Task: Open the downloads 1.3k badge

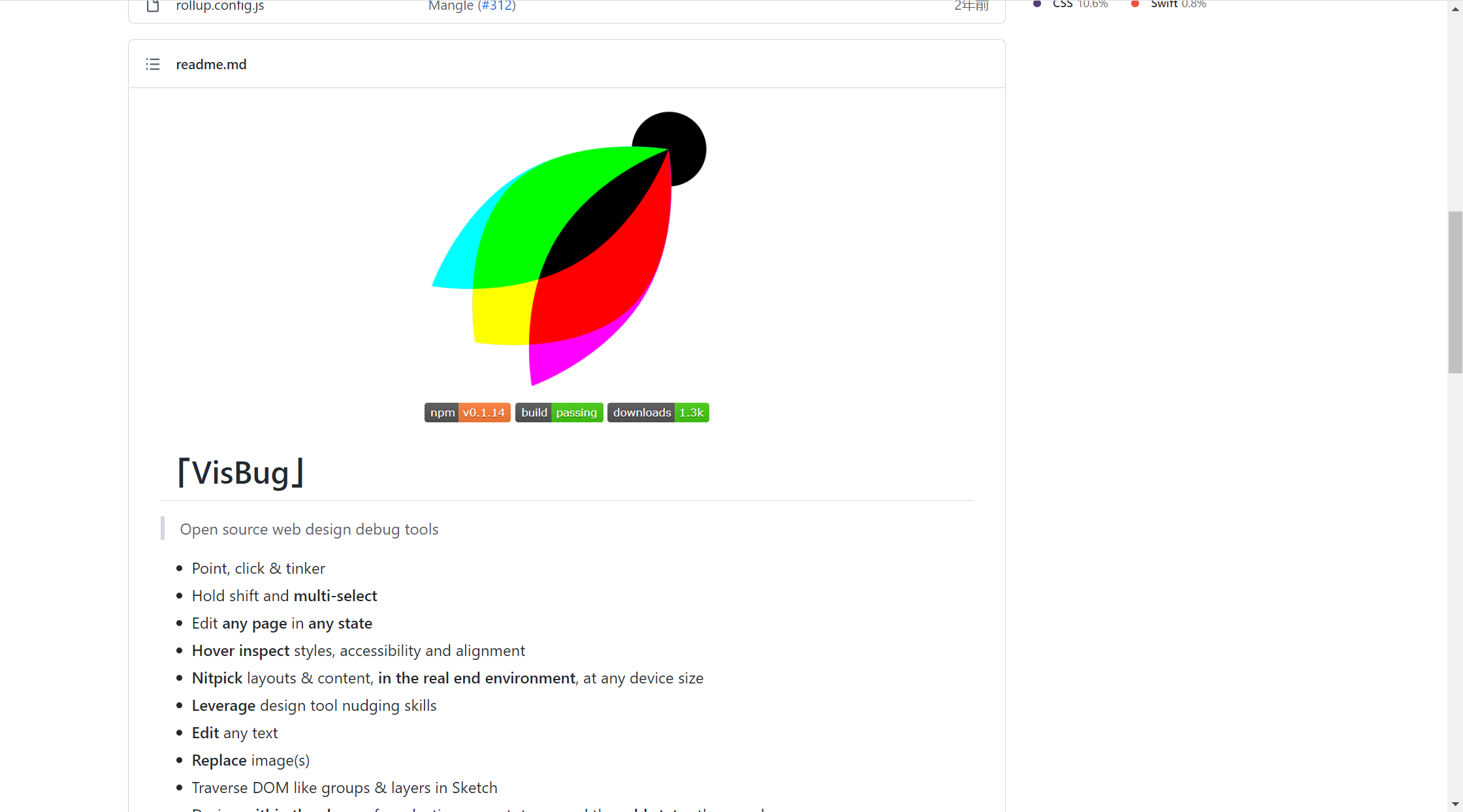Action: coord(658,413)
